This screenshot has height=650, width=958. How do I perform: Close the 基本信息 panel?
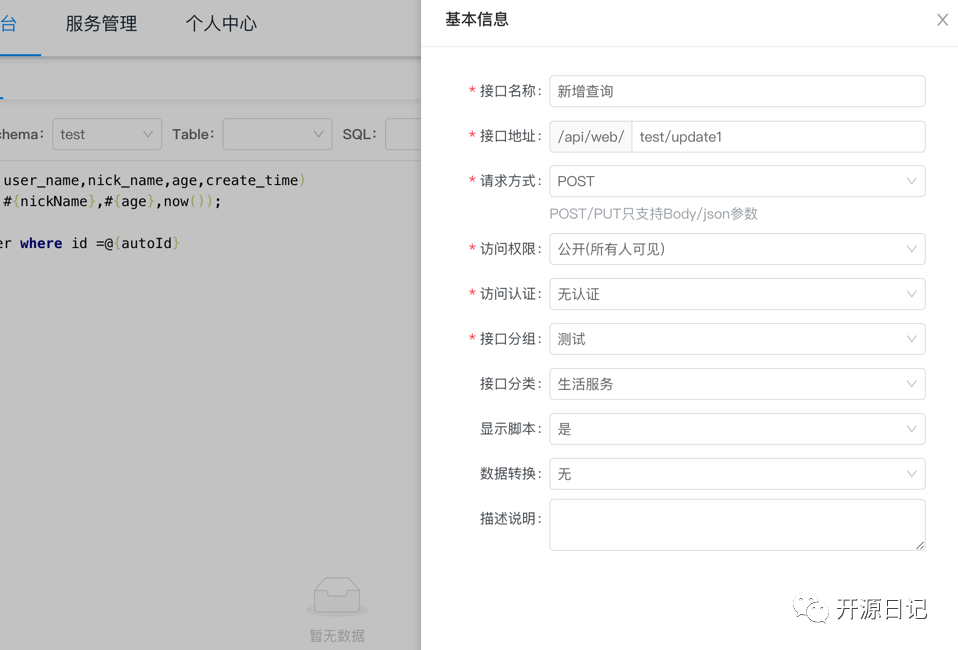(941, 19)
